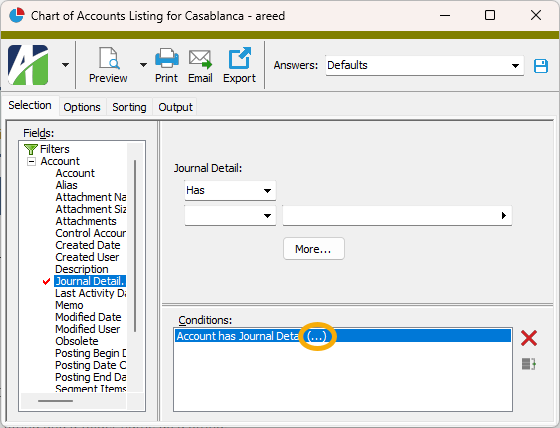
Task: Switch to the Options tab
Action: (x=82, y=107)
